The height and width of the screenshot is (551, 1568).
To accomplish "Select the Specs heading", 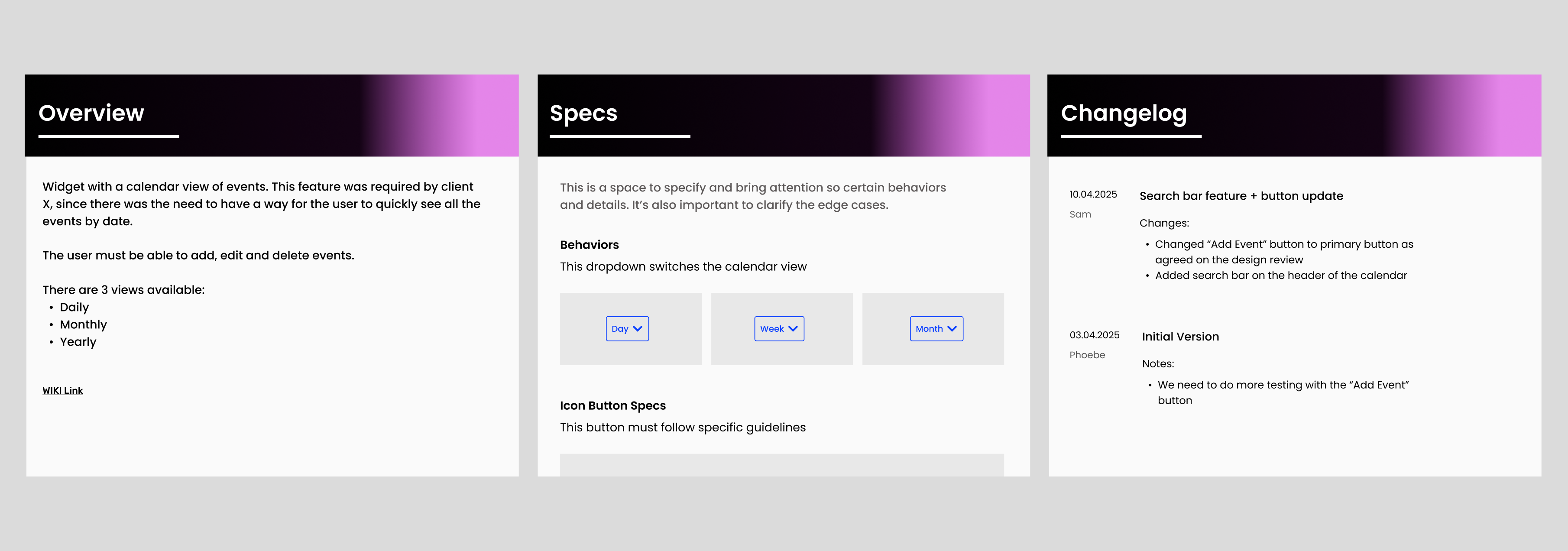I will 583,113.
